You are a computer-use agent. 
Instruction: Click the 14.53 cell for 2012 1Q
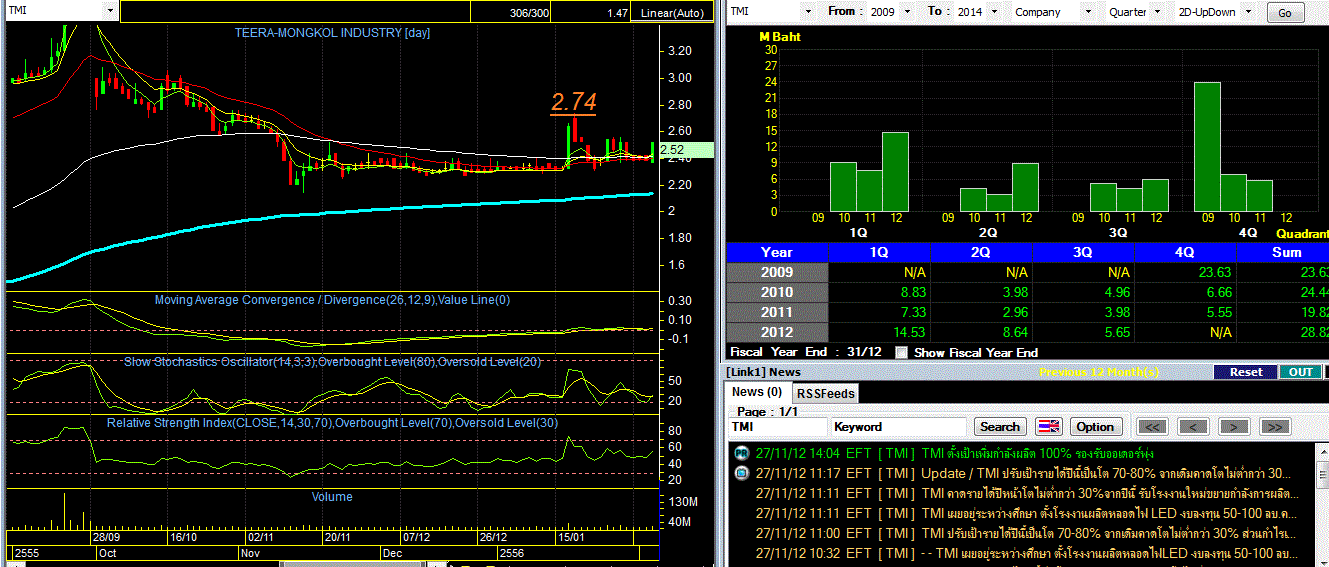[879, 332]
